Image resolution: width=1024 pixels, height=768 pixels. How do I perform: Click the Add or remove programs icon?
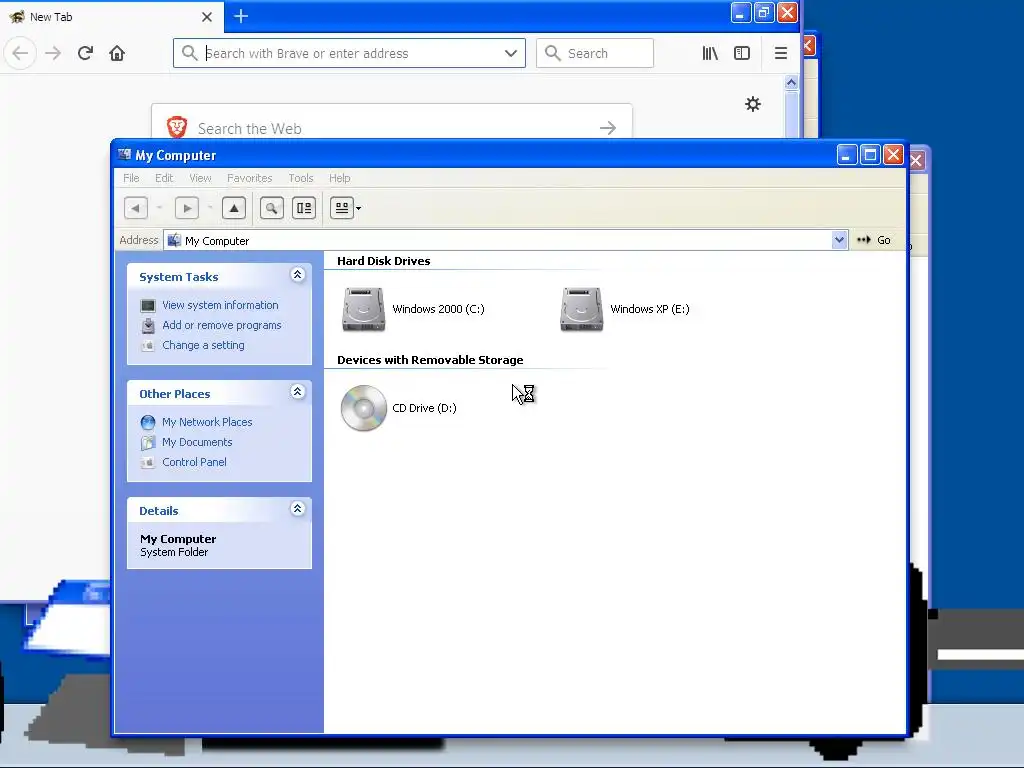(148, 325)
